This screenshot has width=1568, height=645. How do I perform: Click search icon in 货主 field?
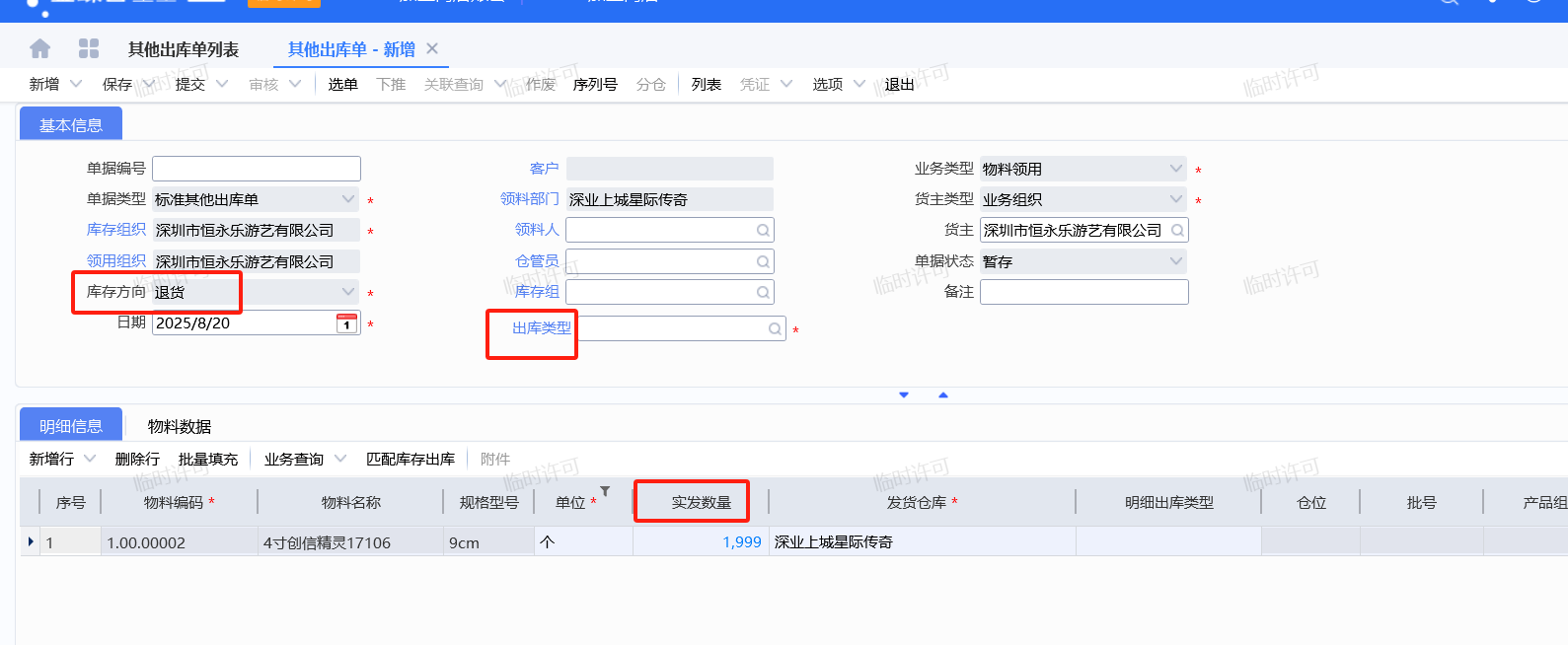[1177, 231]
